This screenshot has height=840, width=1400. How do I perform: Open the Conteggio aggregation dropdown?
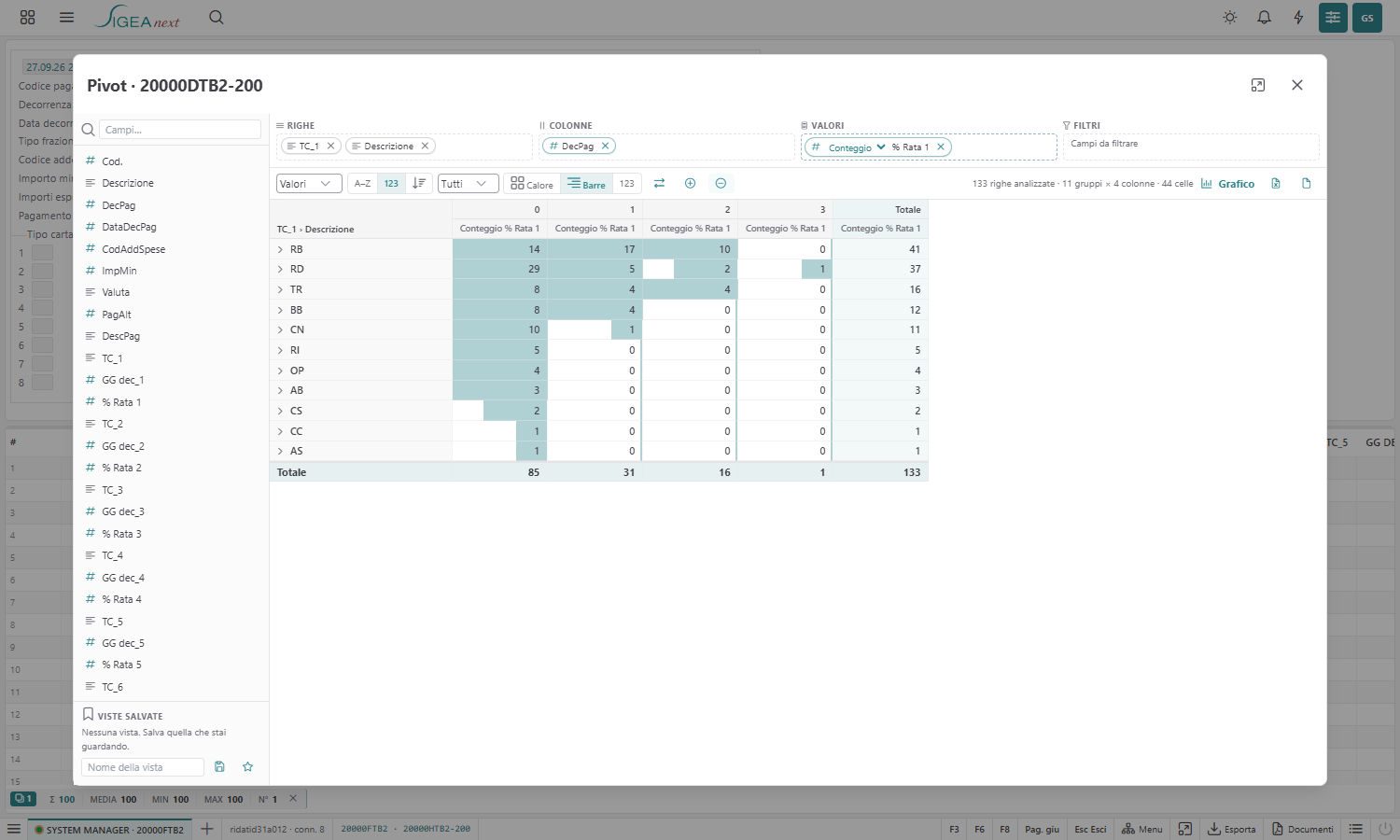856,147
